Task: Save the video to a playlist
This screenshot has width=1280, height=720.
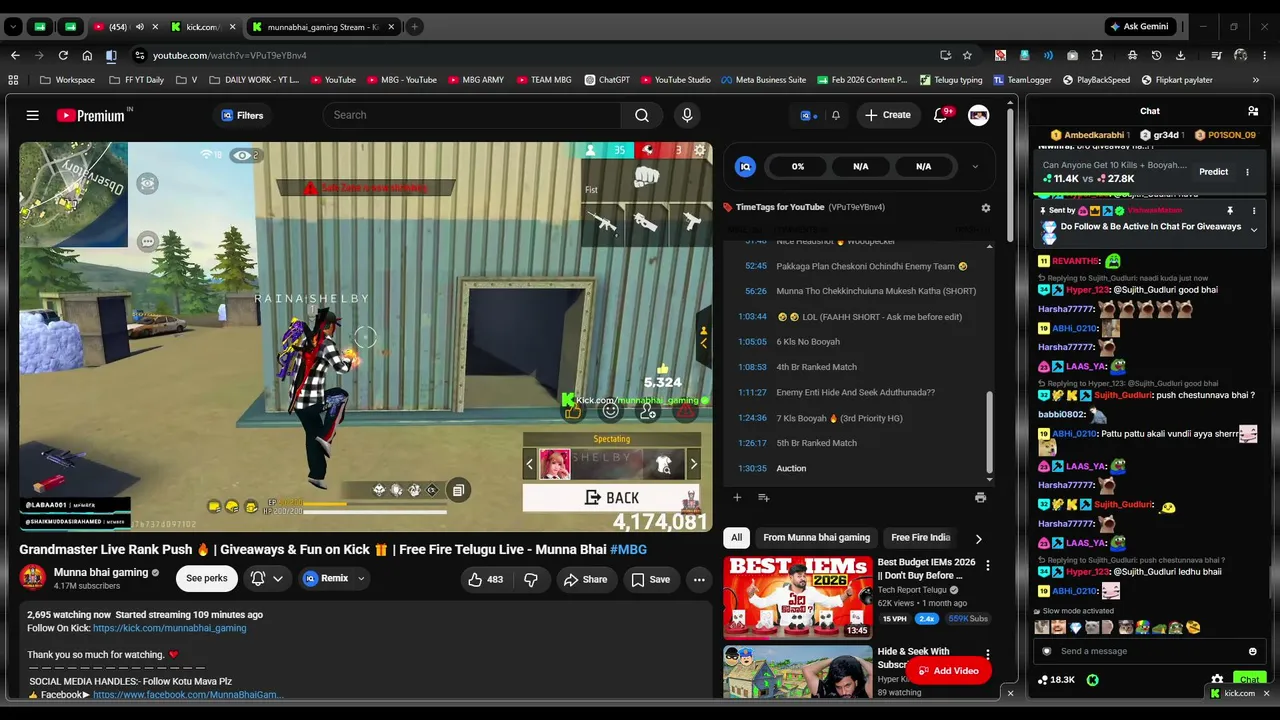Action: tap(651, 579)
